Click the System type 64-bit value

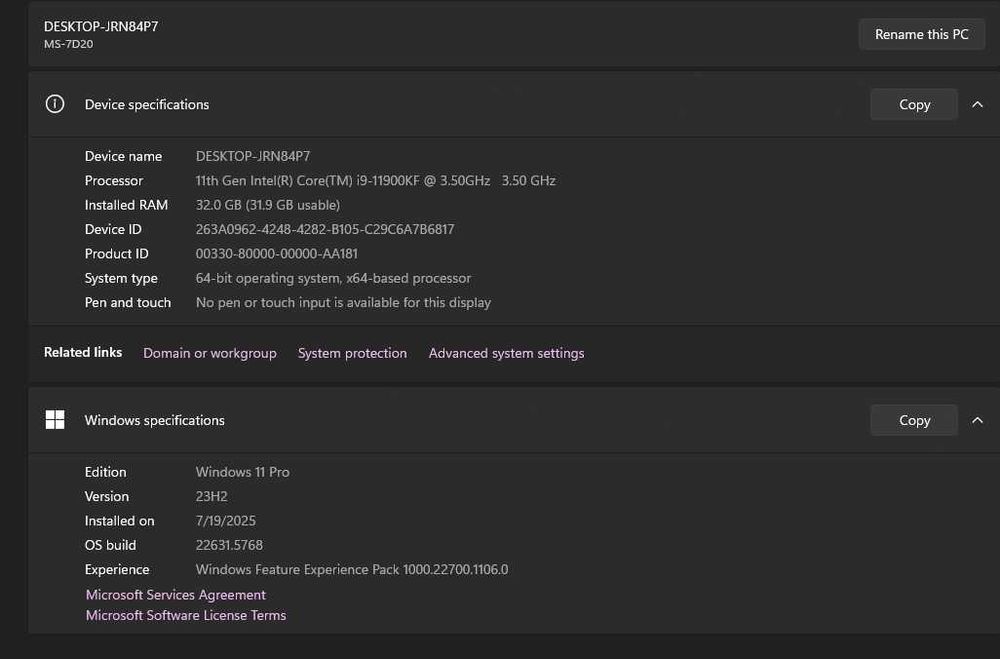(x=333, y=278)
